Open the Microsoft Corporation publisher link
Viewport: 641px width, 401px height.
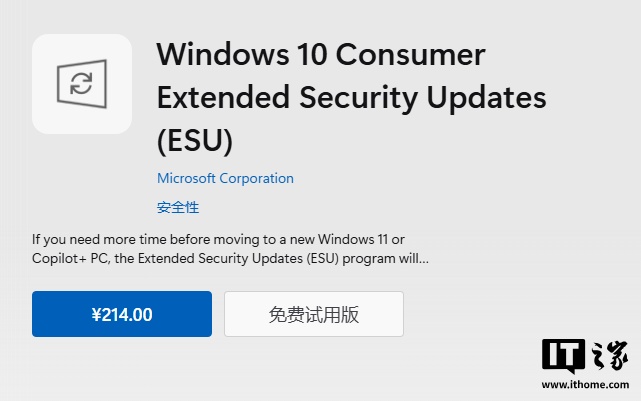coord(225,178)
